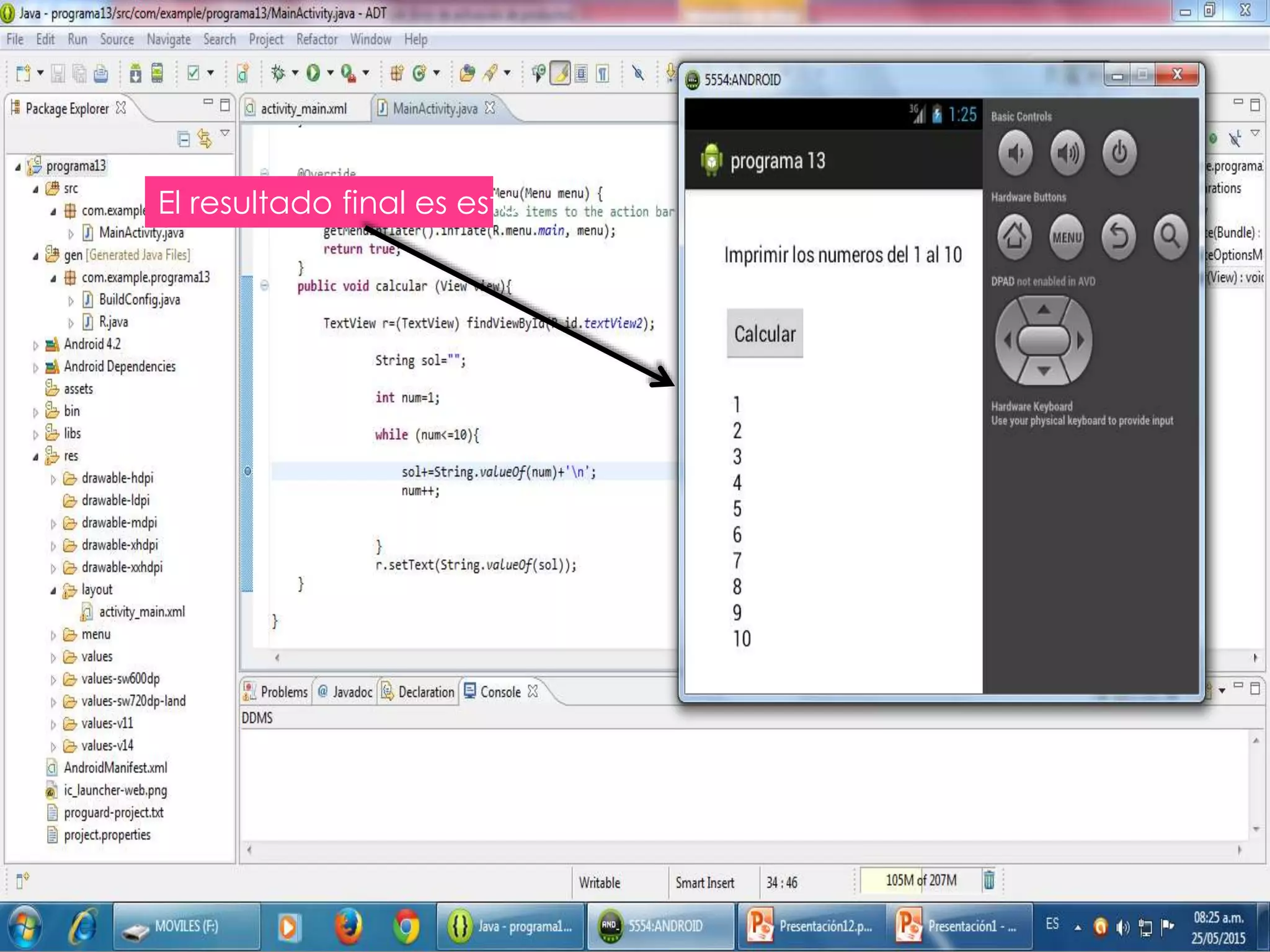This screenshot has height=952, width=1270.
Task: Click the heap memory status bar
Action: point(920,880)
